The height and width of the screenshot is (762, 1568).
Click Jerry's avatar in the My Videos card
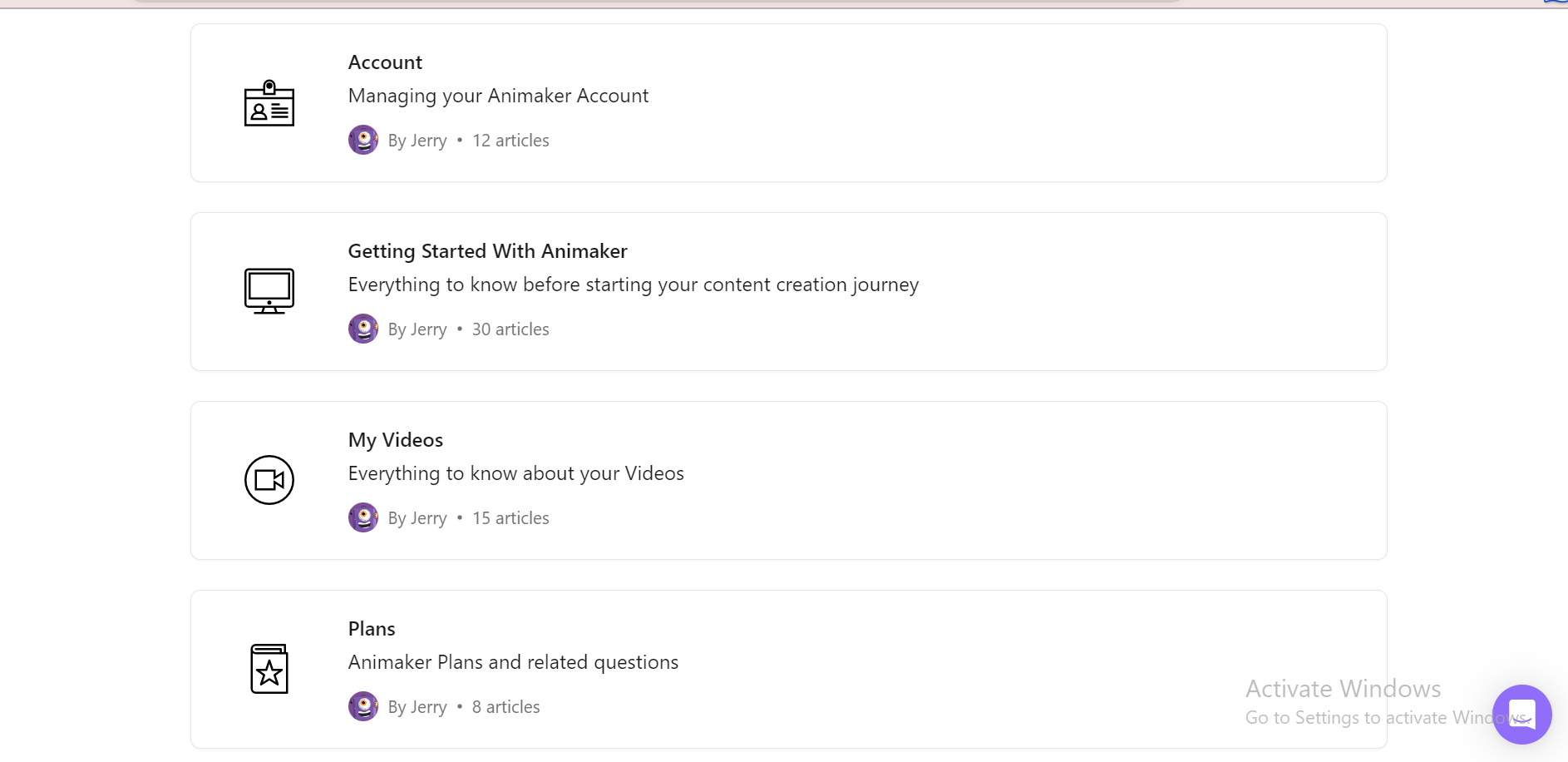pyautogui.click(x=362, y=517)
